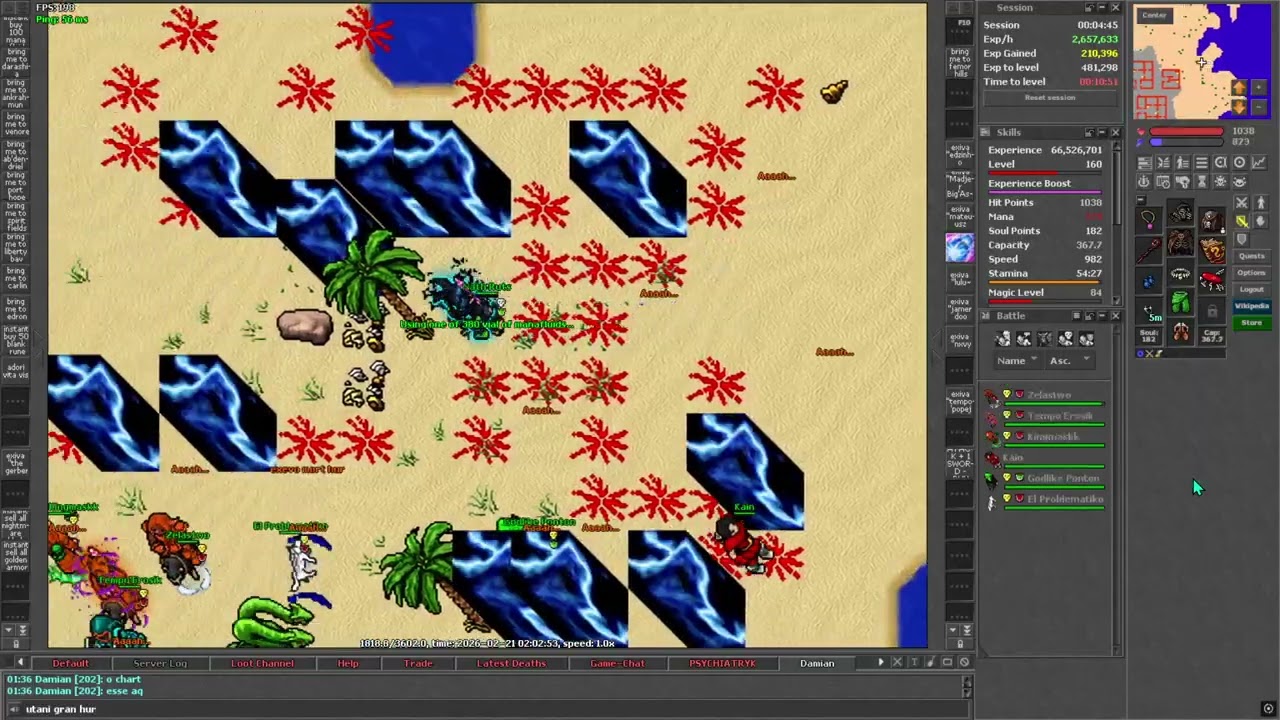Toggle second Battle list filter icon
Screen dimensions: 1280x720
(x=1024, y=338)
